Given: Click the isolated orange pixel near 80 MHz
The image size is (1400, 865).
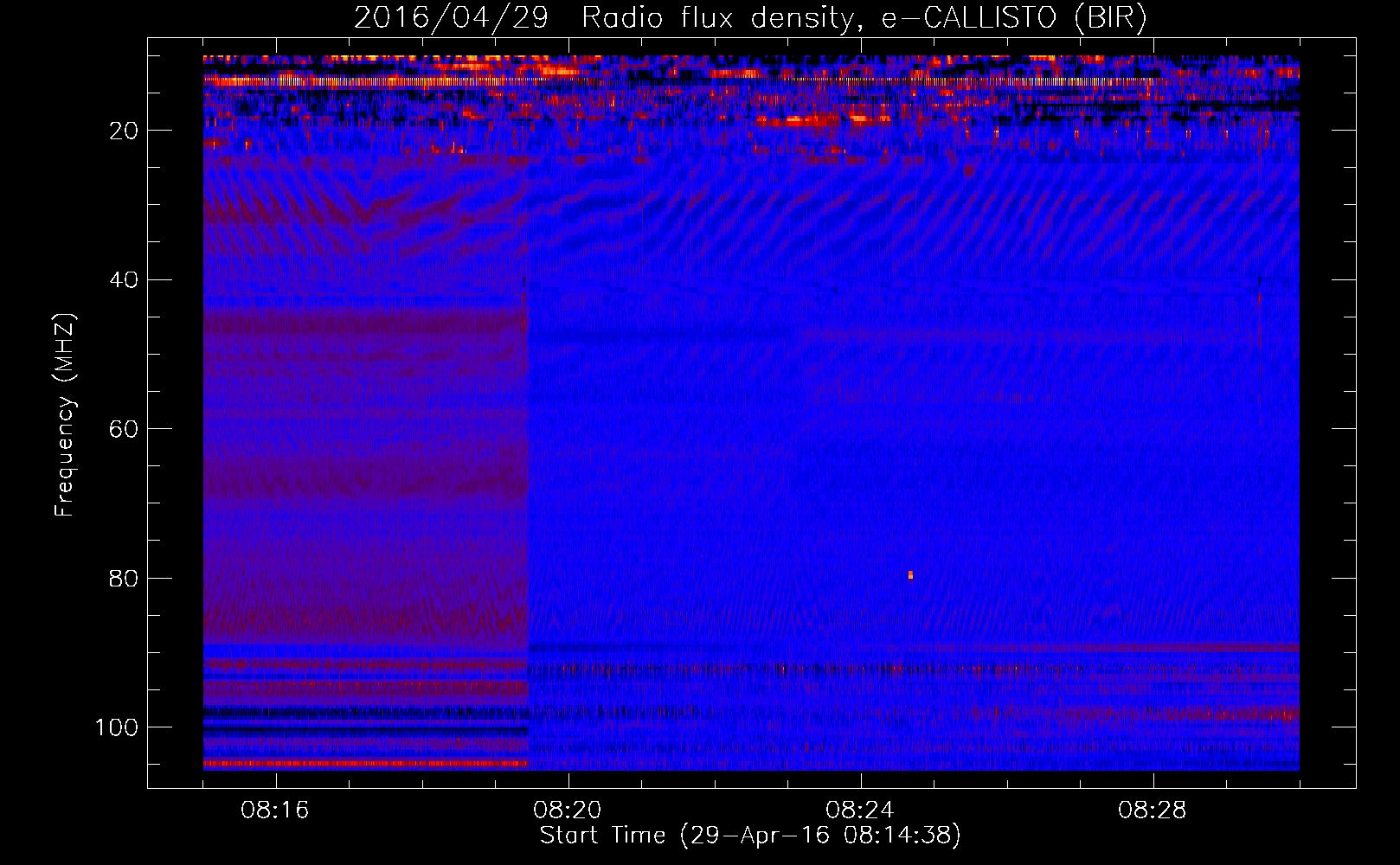Looking at the screenshot, I should [910, 574].
